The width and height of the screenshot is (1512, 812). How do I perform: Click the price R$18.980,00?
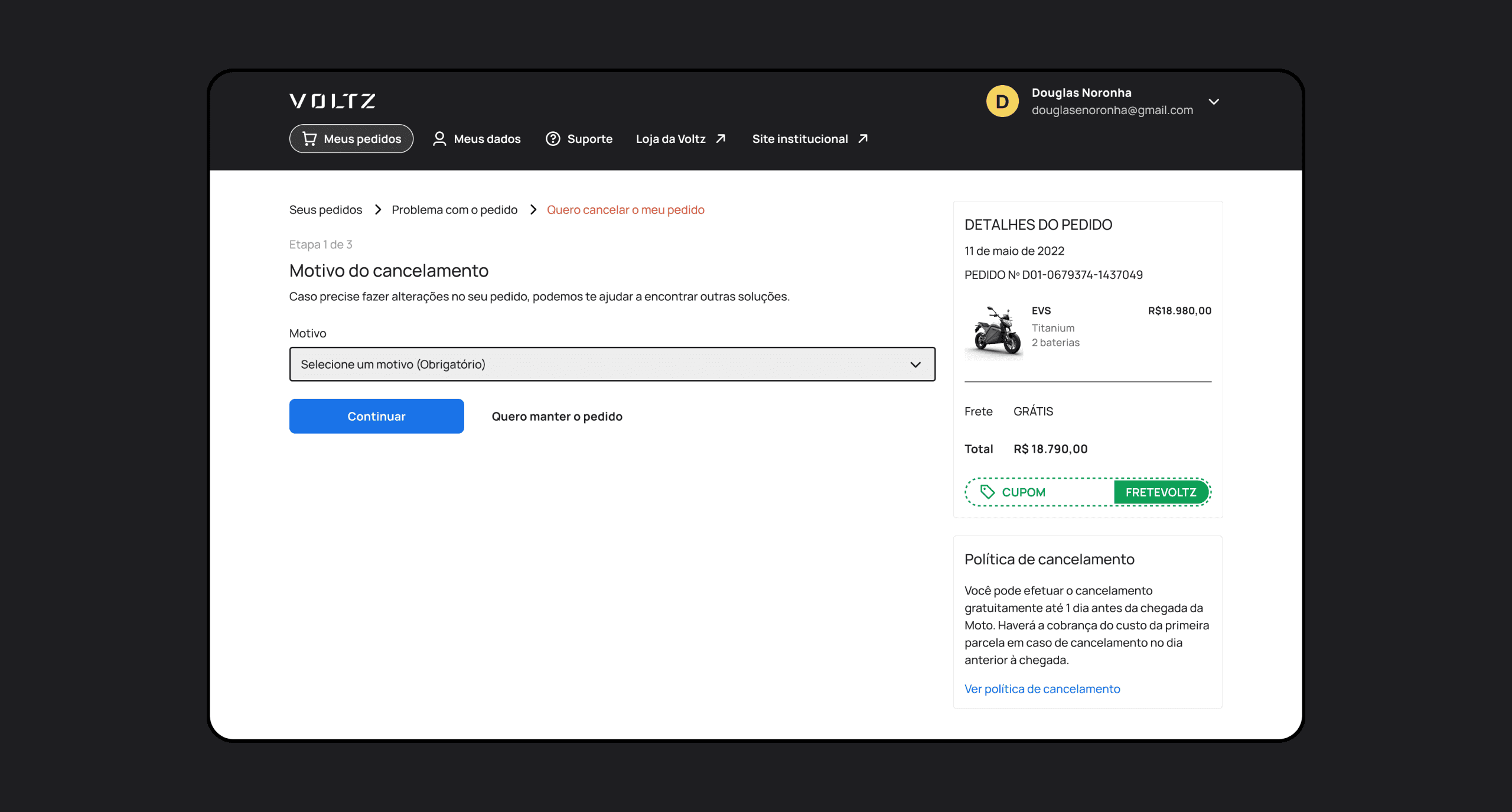pos(1179,311)
